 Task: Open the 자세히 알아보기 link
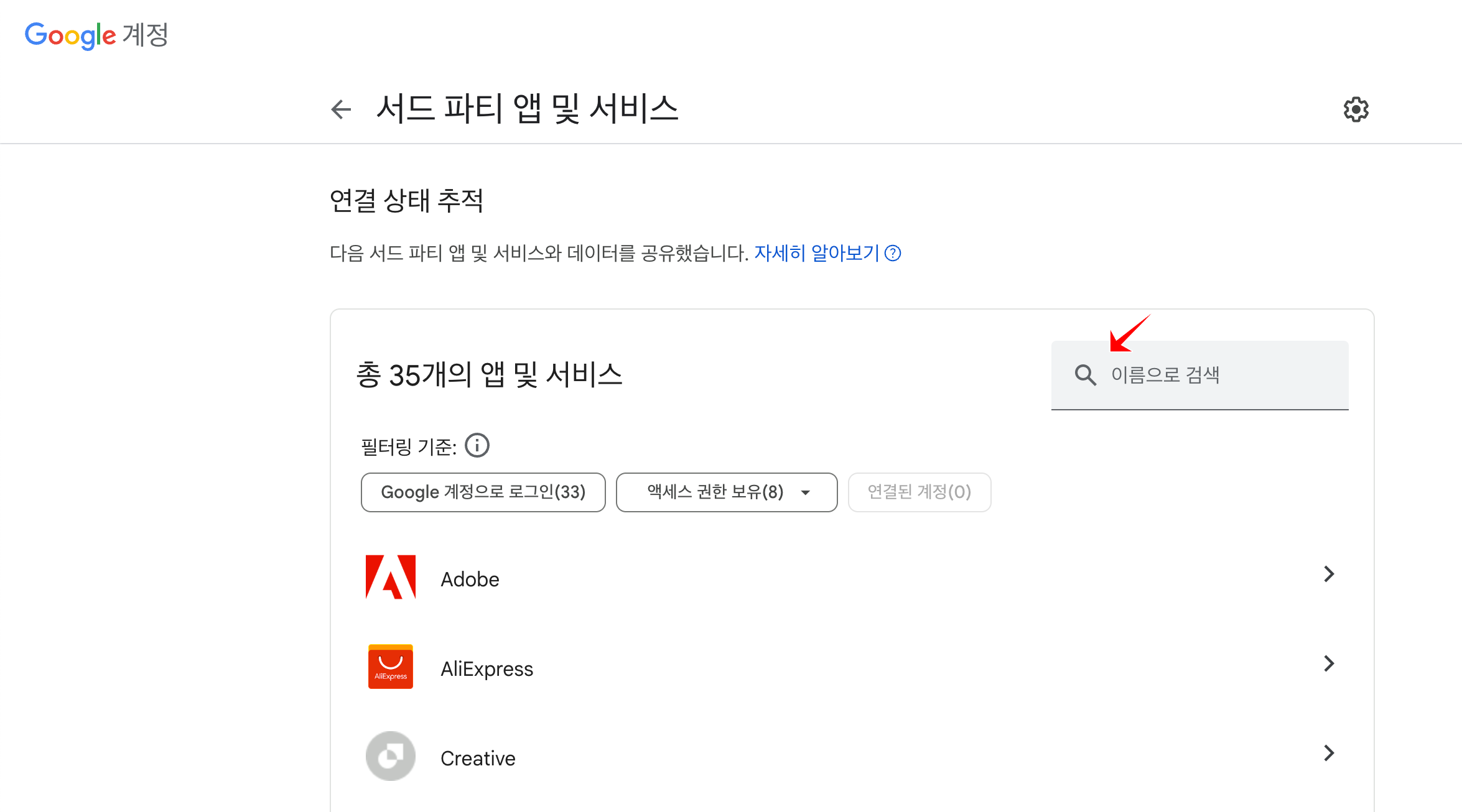(816, 253)
